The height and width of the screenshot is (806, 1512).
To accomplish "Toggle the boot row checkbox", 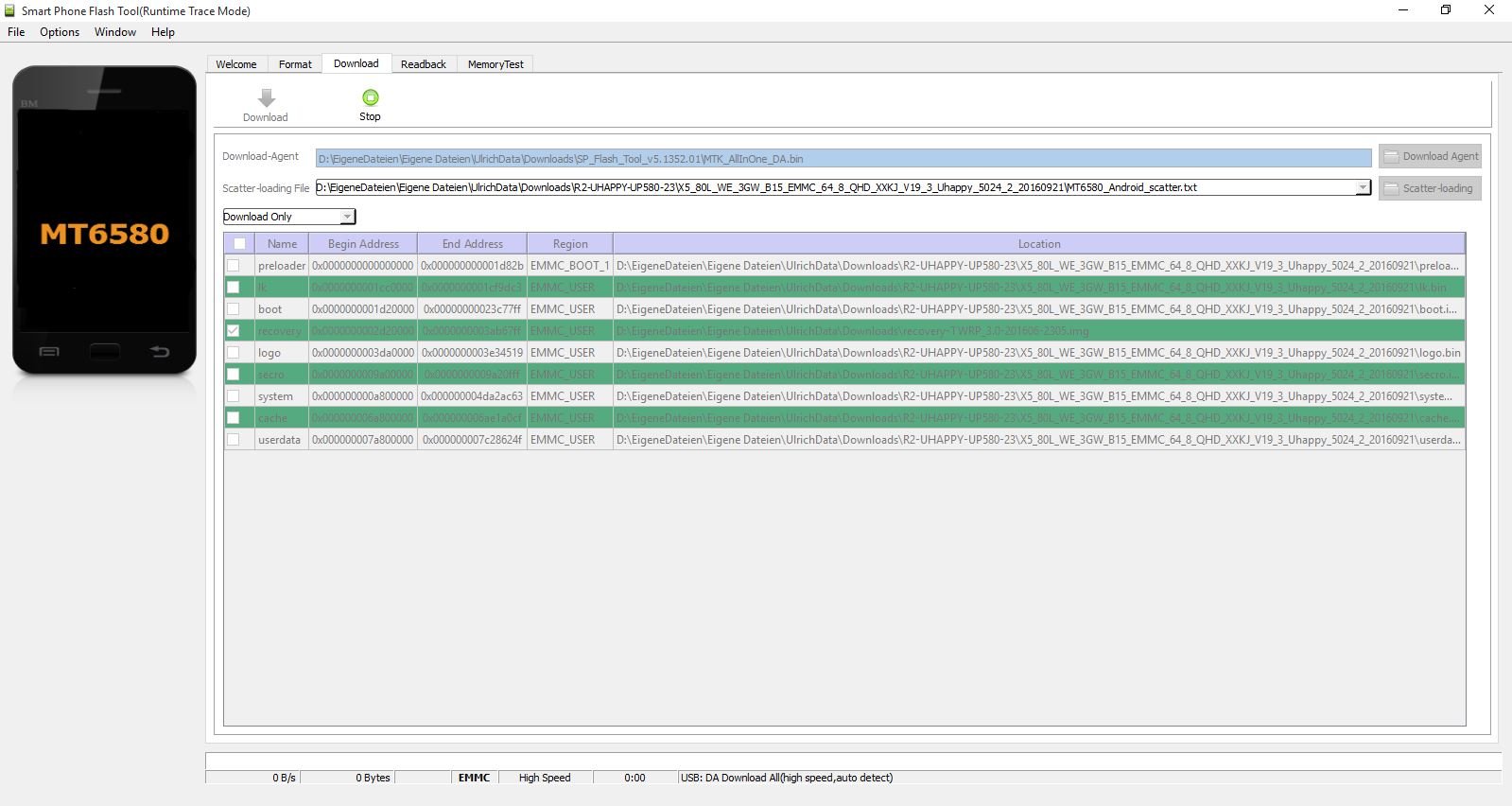I will [234, 309].
